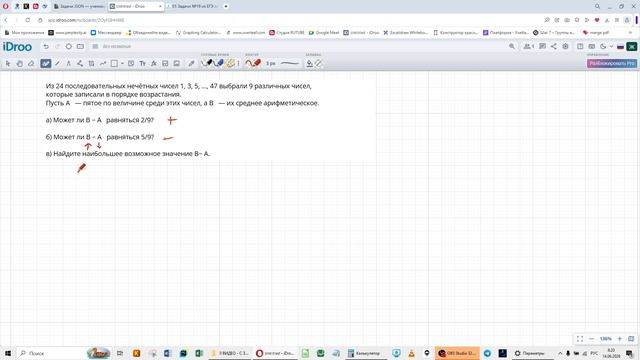640x360 pixels.
Task: Click the 136% zoom level
Action: point(606,339)
